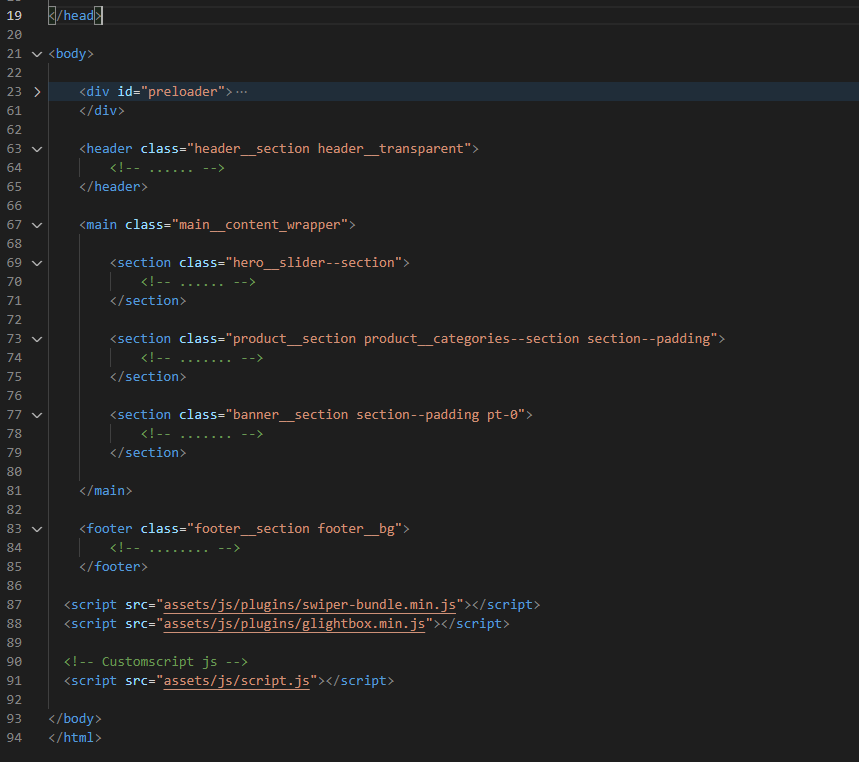Click "banner__section section--padding pt-0" class value
859x762 pixels.
[375, 415]
